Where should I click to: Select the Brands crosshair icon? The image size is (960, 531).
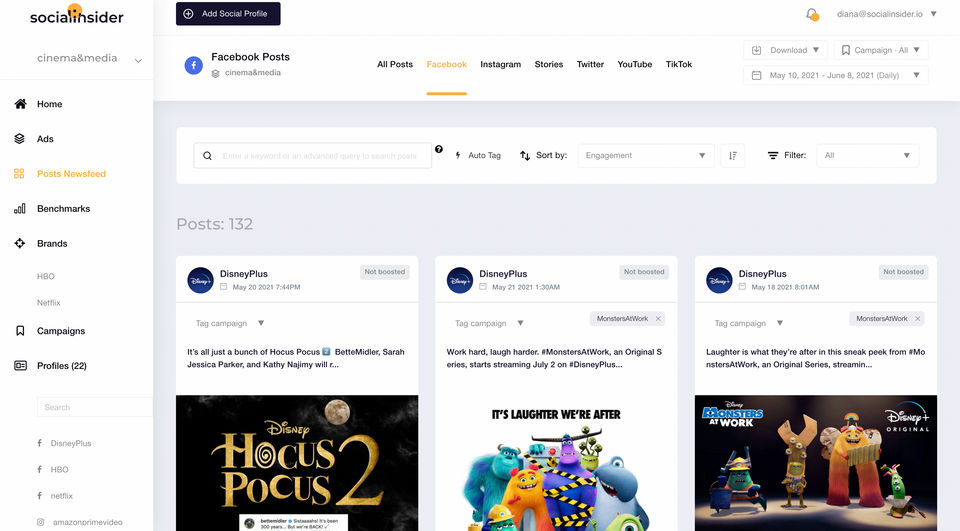[20, 244]
